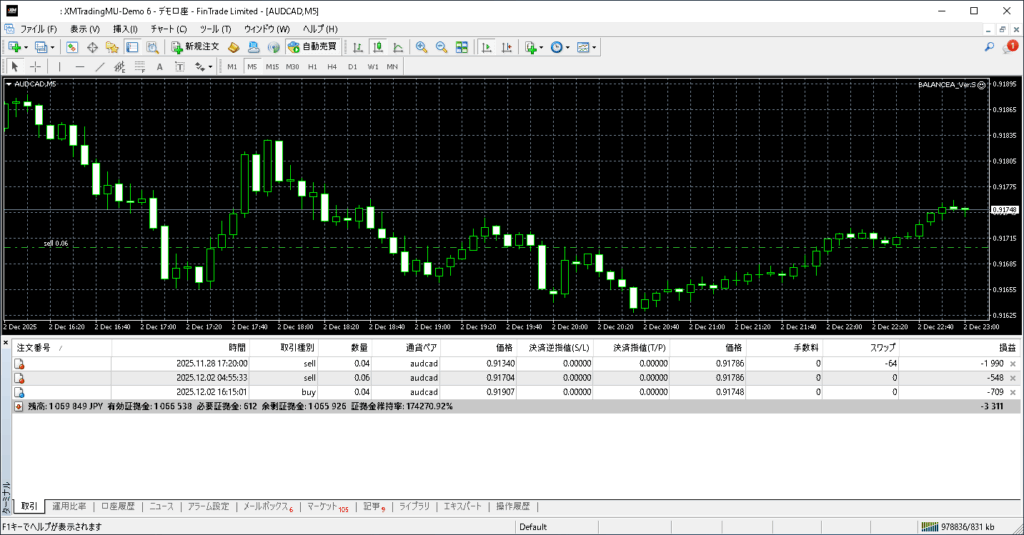Draw a vertical line on chart
Viewport: 1024px width, 535px height.
58,67
